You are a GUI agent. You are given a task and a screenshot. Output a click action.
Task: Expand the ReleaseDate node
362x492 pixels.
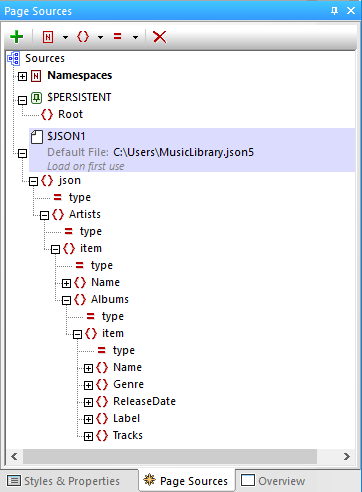coord(88,403)
